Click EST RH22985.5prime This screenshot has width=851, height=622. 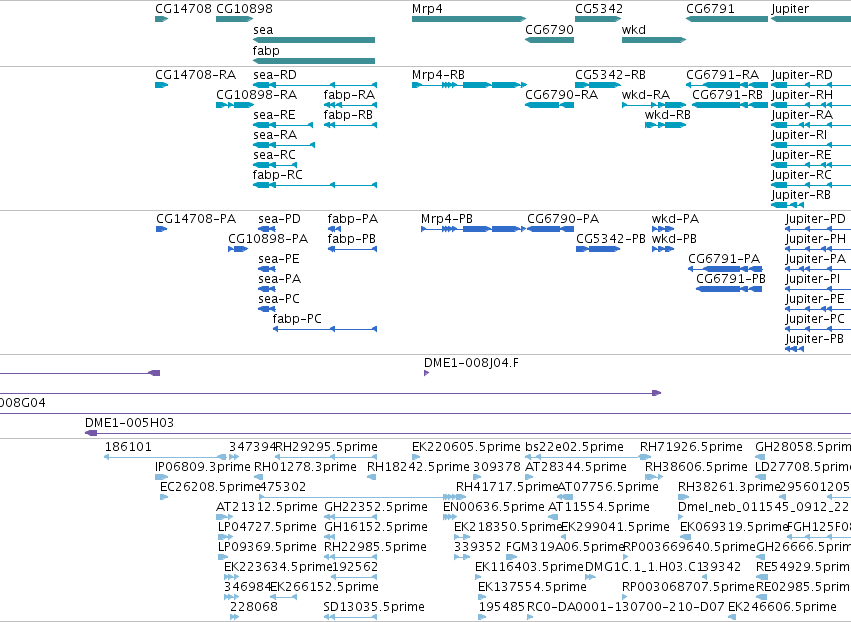point(350,557)
